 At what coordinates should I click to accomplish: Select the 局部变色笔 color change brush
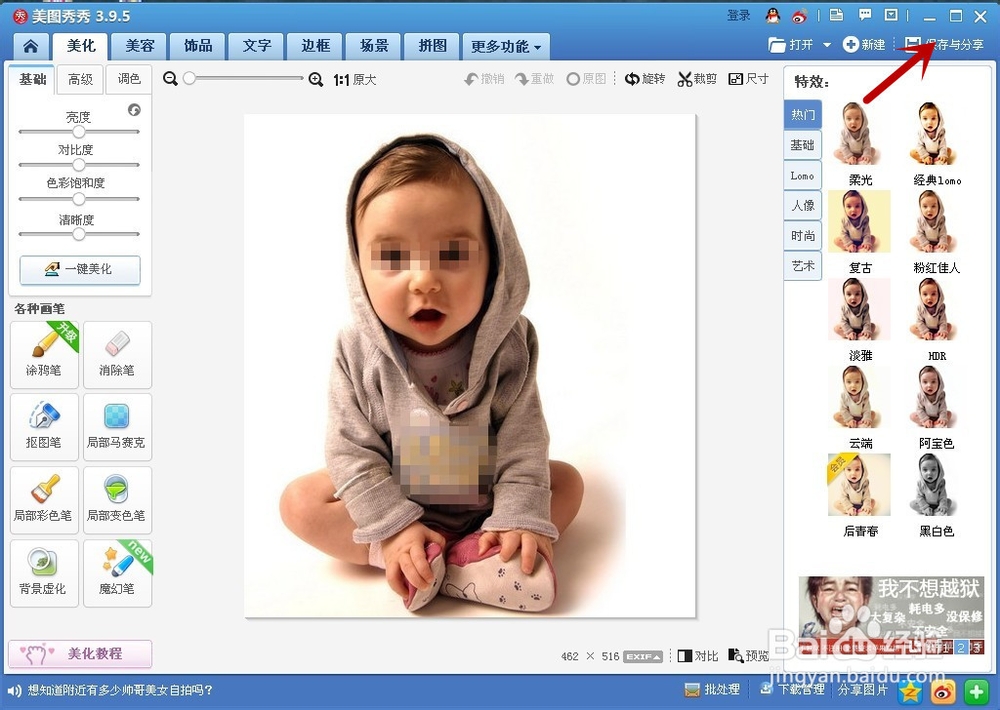click(117, 500)
